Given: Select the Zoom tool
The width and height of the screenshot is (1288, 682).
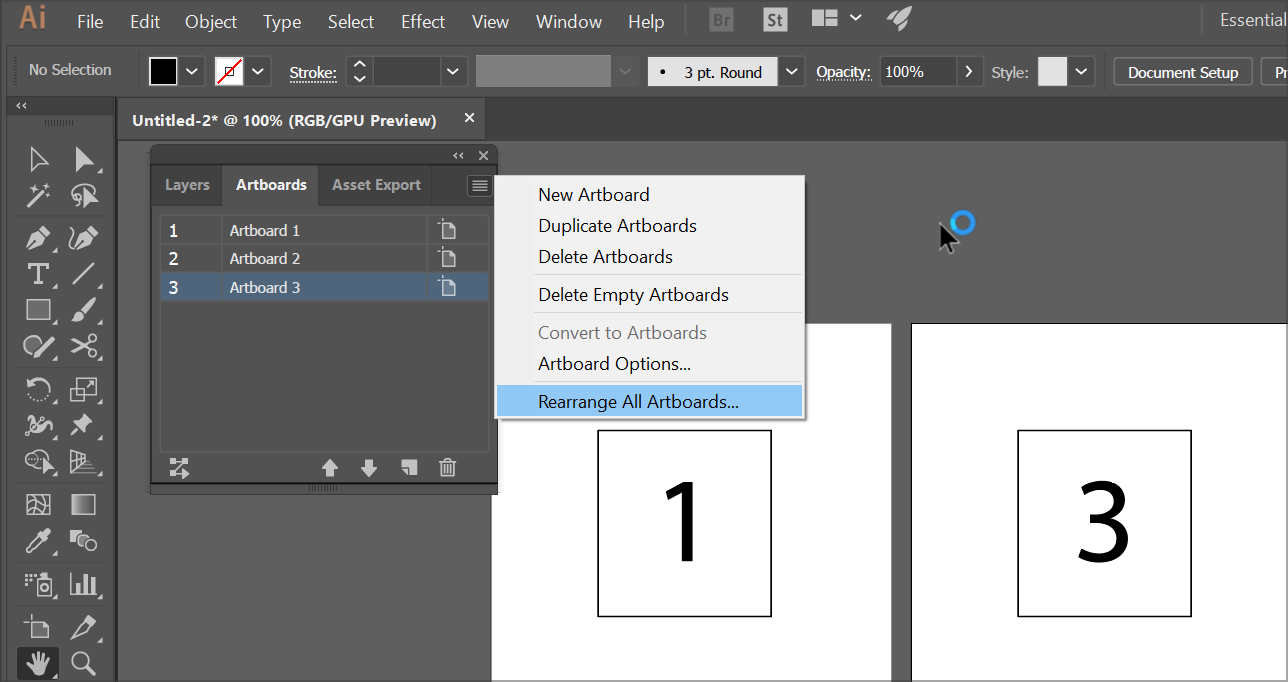Looking at the screenshot, I should click(84, 662).
